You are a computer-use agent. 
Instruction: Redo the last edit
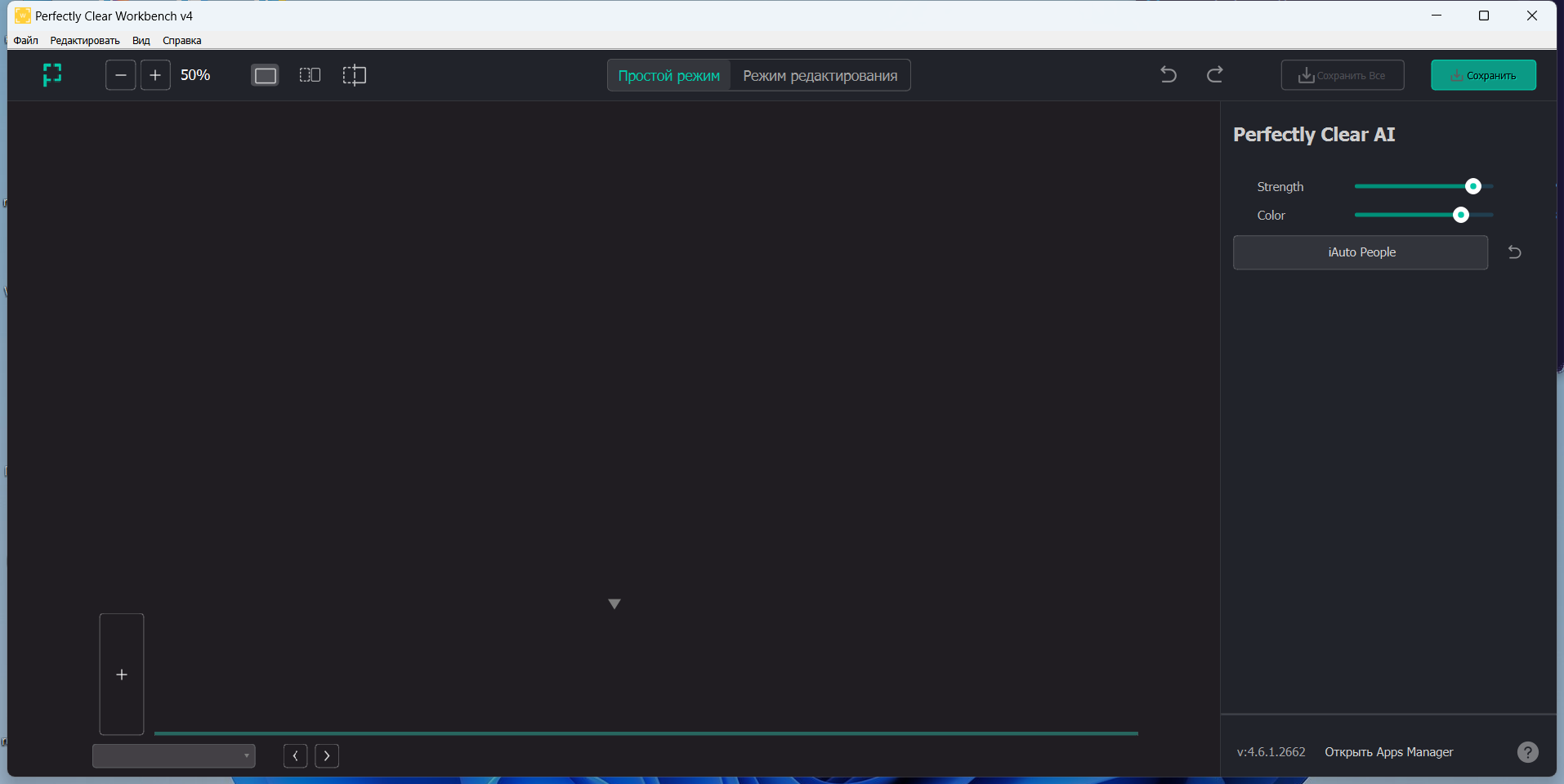coord(1215,75)
